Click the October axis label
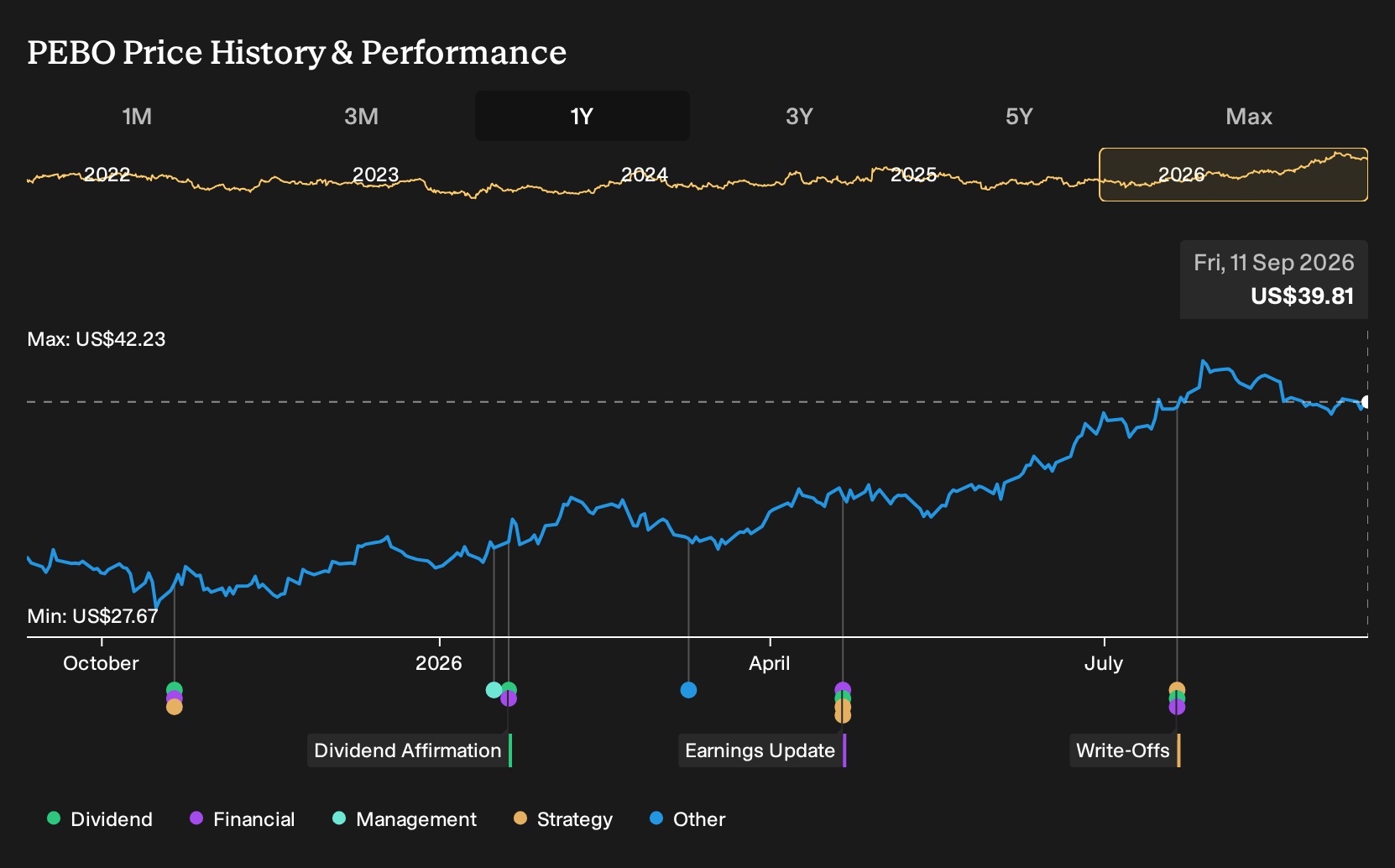The height and width of the screenshot is (868, 1395). tap(101, 663)
